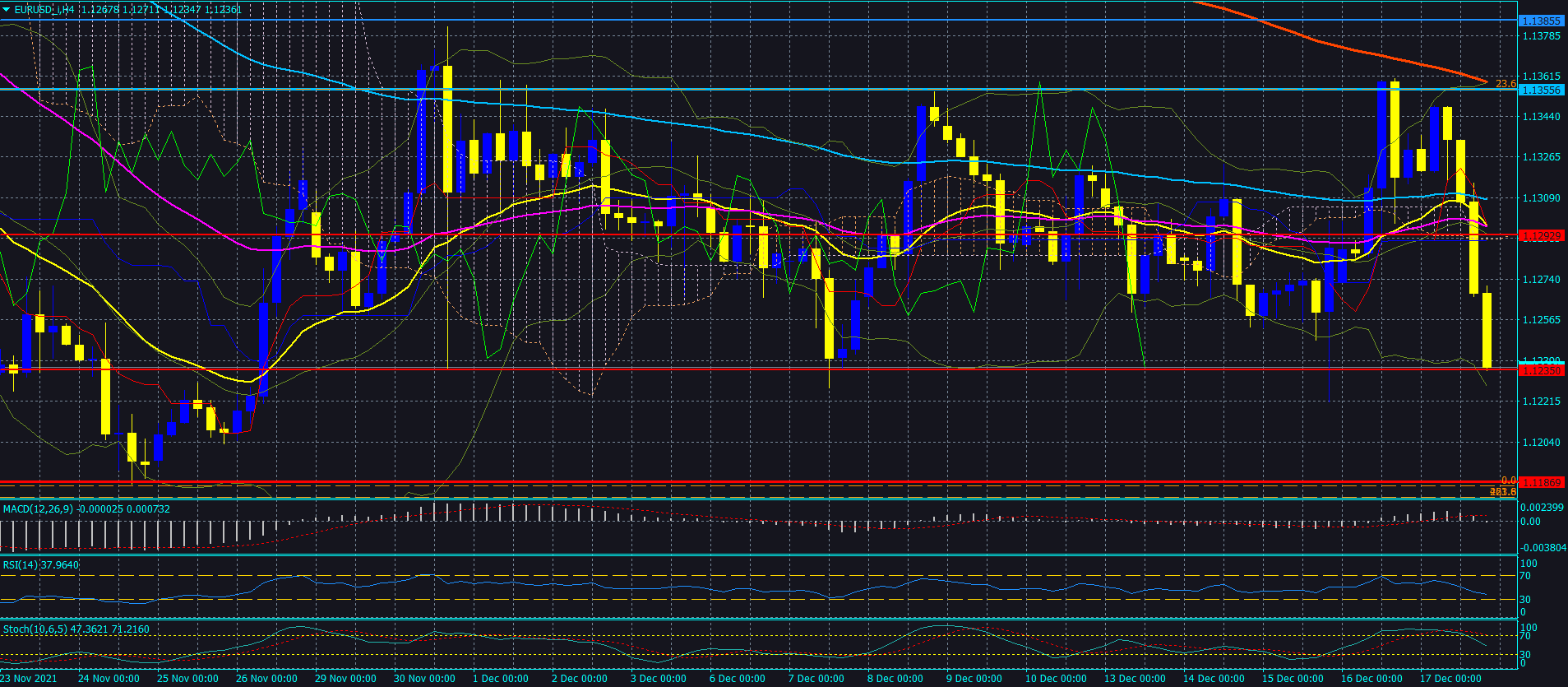Click the 9 Dec 00:00 date label
Viewport: 1568px width, 687px height.
click(x=974, y=679)
